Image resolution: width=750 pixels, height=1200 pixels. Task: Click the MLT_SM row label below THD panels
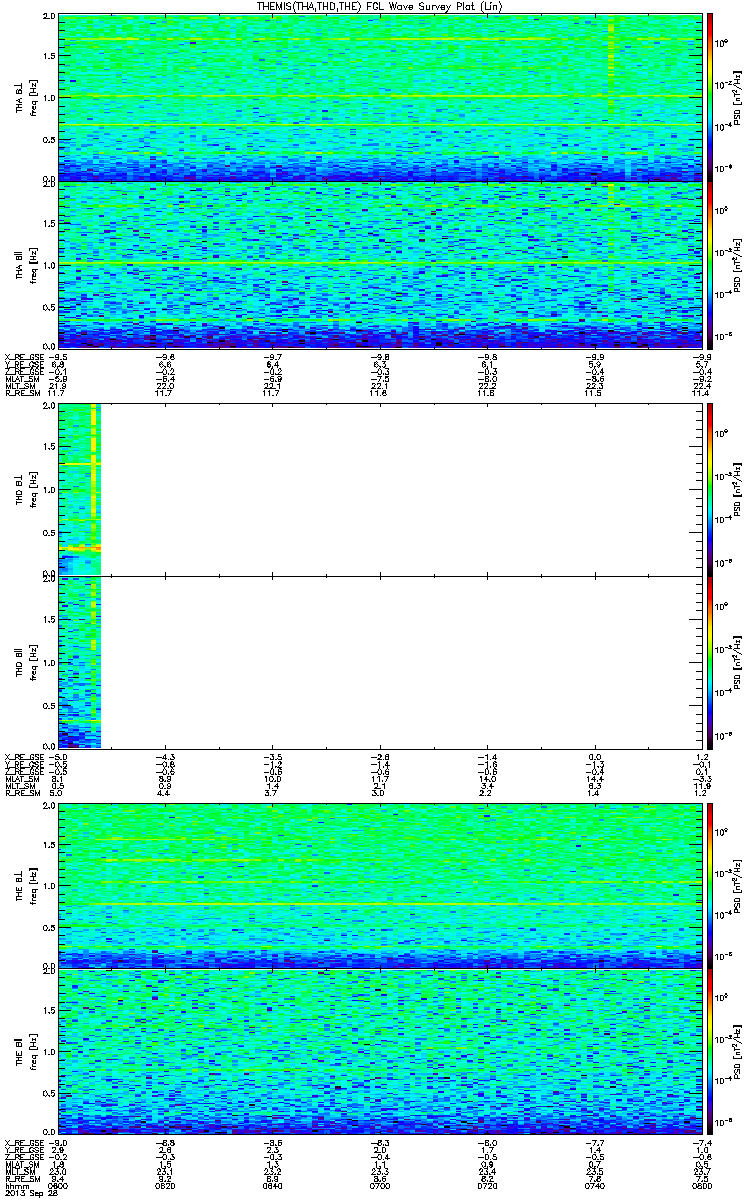(x=20, y=788)
